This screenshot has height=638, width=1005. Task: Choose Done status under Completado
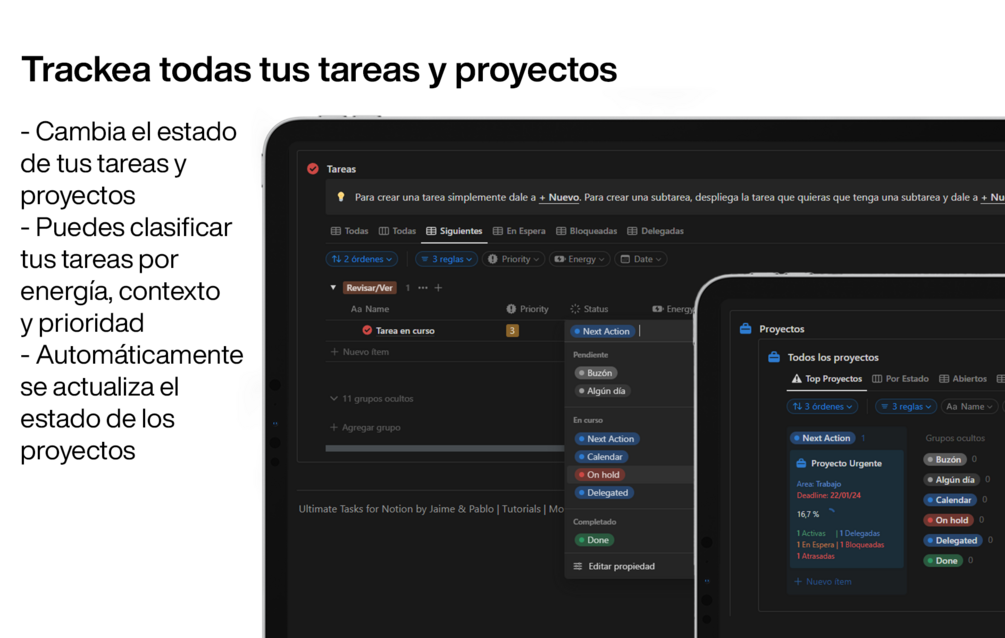[594, 540]
